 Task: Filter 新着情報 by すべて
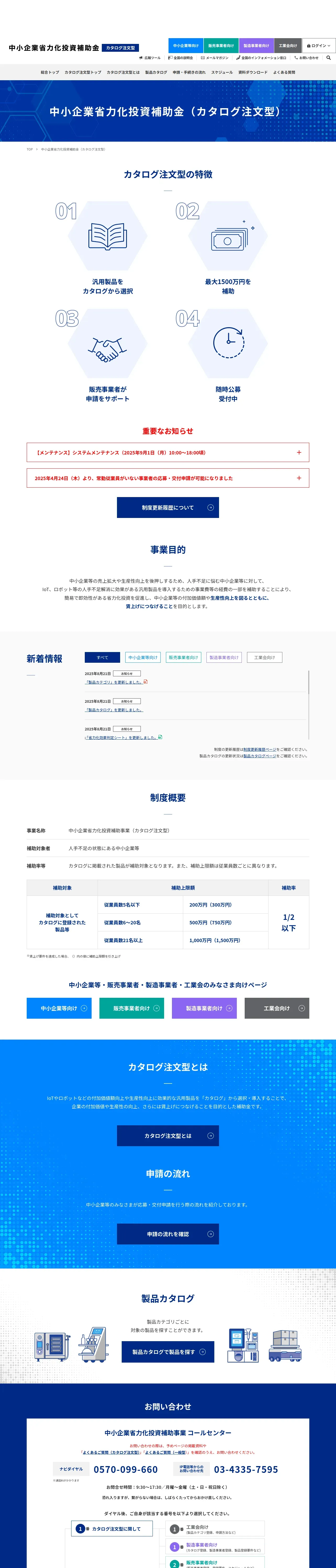pyautogui.click(x=102, y=658)
